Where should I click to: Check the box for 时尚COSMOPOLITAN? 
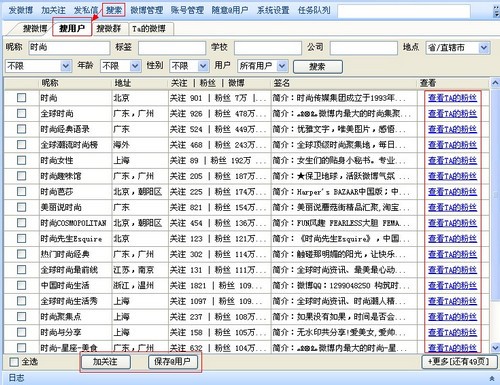click(x=21, y=223)
